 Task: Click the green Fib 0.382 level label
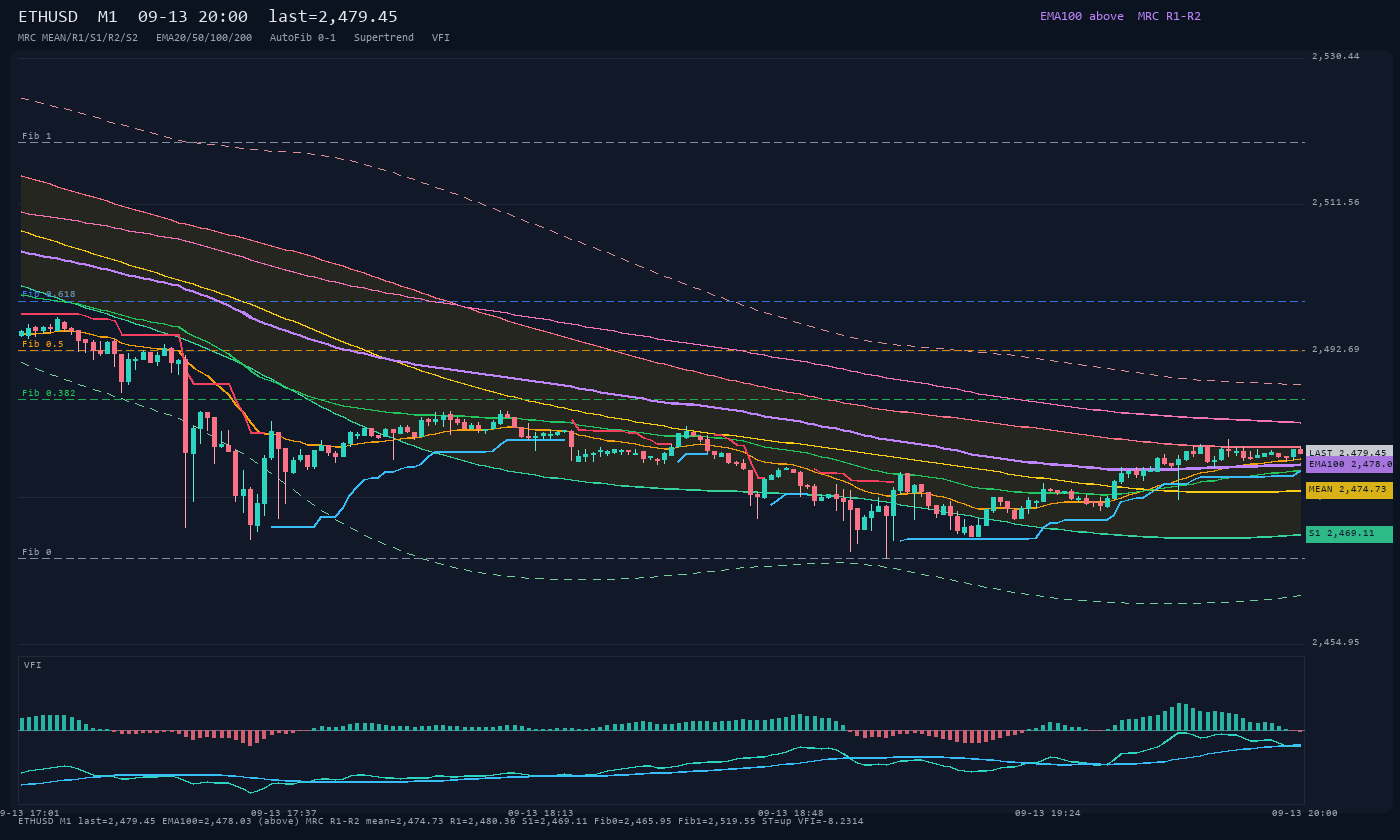tap(49, 393)
